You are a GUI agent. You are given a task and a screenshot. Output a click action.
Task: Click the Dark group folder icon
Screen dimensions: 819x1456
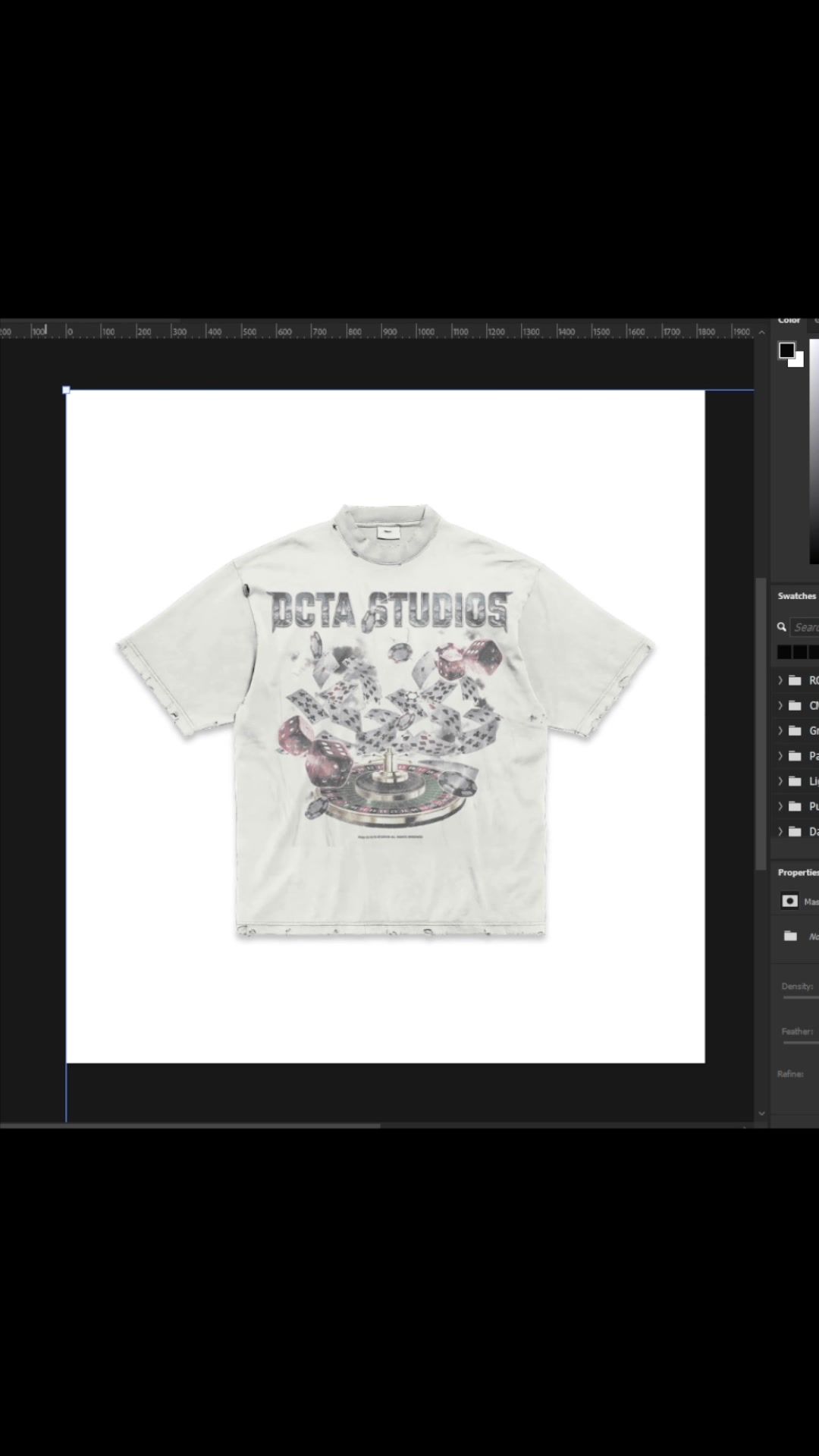point(795,831)
